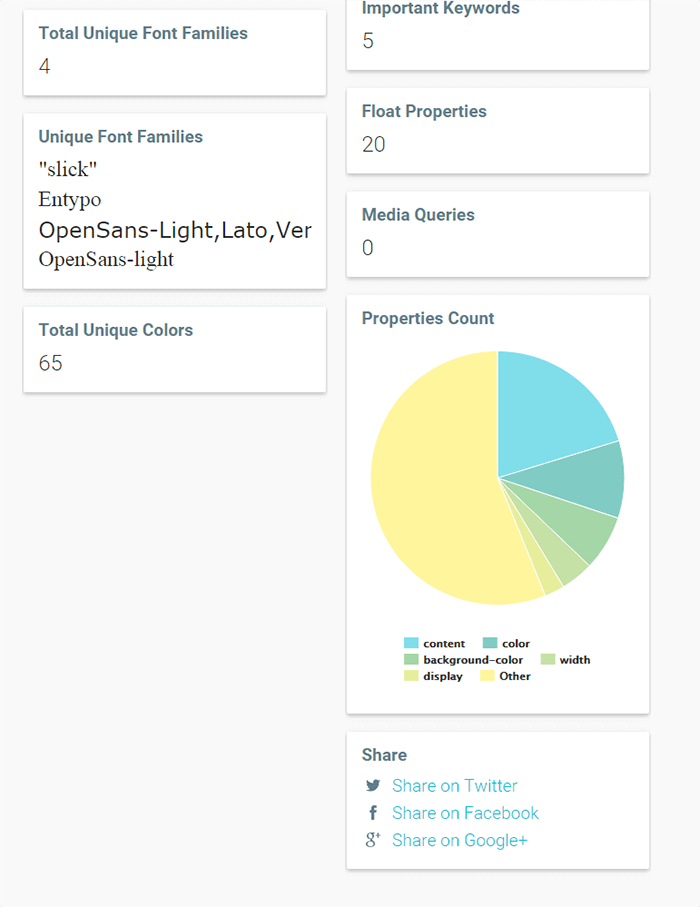Click the background-color legend swatch
This screenshot has height=907, width=700.
[411, 660]
